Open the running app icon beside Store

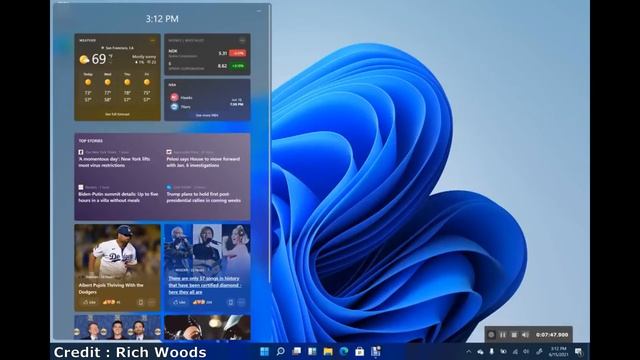point(376,351)
